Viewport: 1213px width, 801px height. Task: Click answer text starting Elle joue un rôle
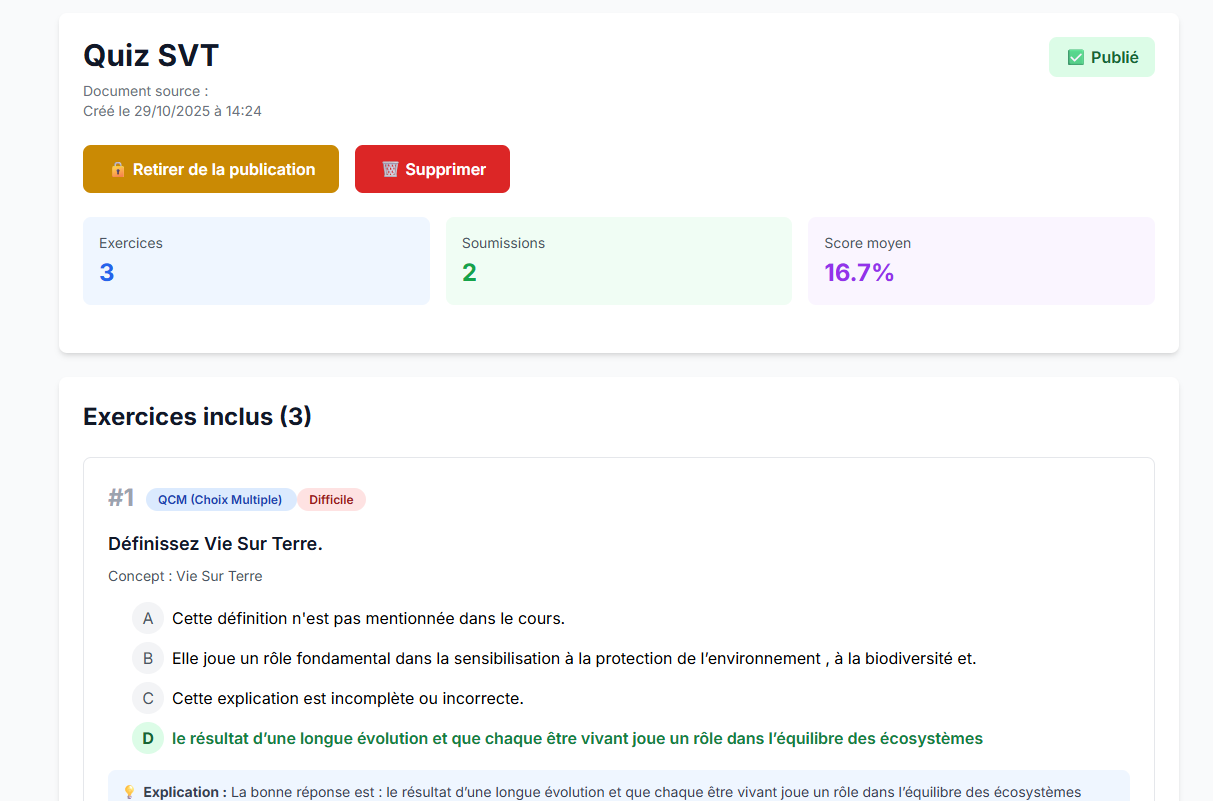pos(574,658)
